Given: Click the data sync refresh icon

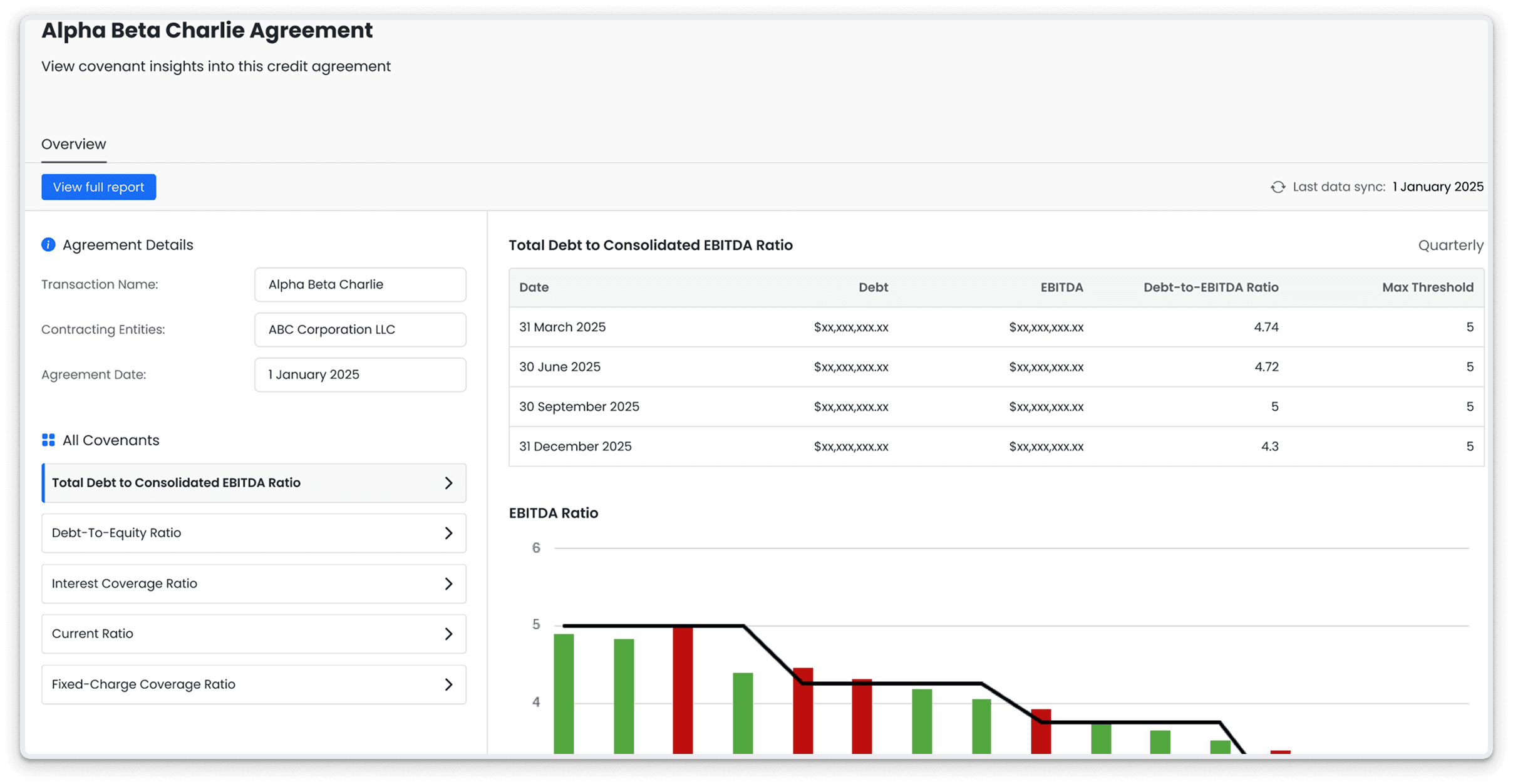Looking at the screenshot, I should [1278, 187].
